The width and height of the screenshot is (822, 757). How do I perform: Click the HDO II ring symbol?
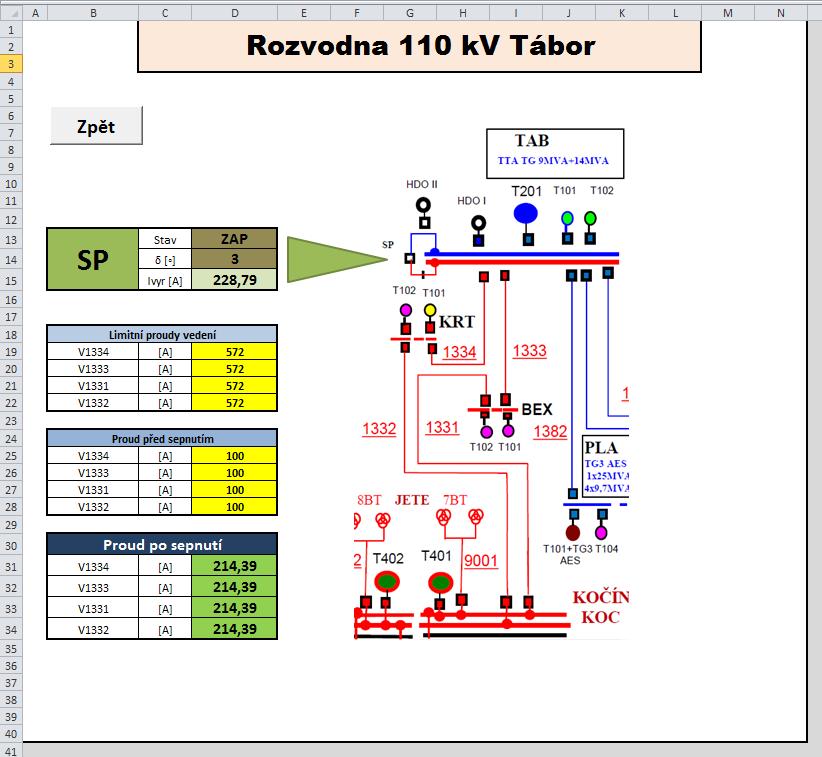(424, 206)
